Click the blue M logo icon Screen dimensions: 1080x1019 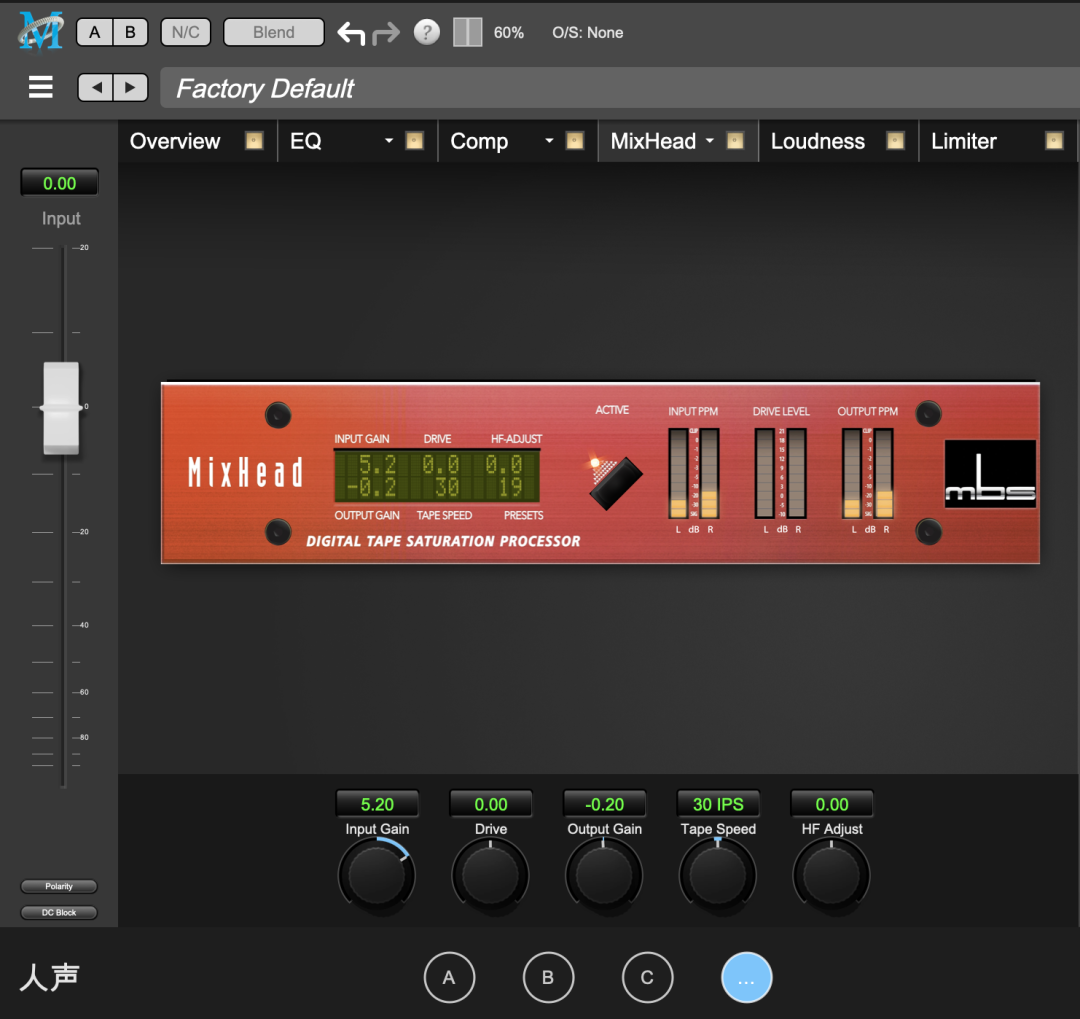tap(41, 32)
